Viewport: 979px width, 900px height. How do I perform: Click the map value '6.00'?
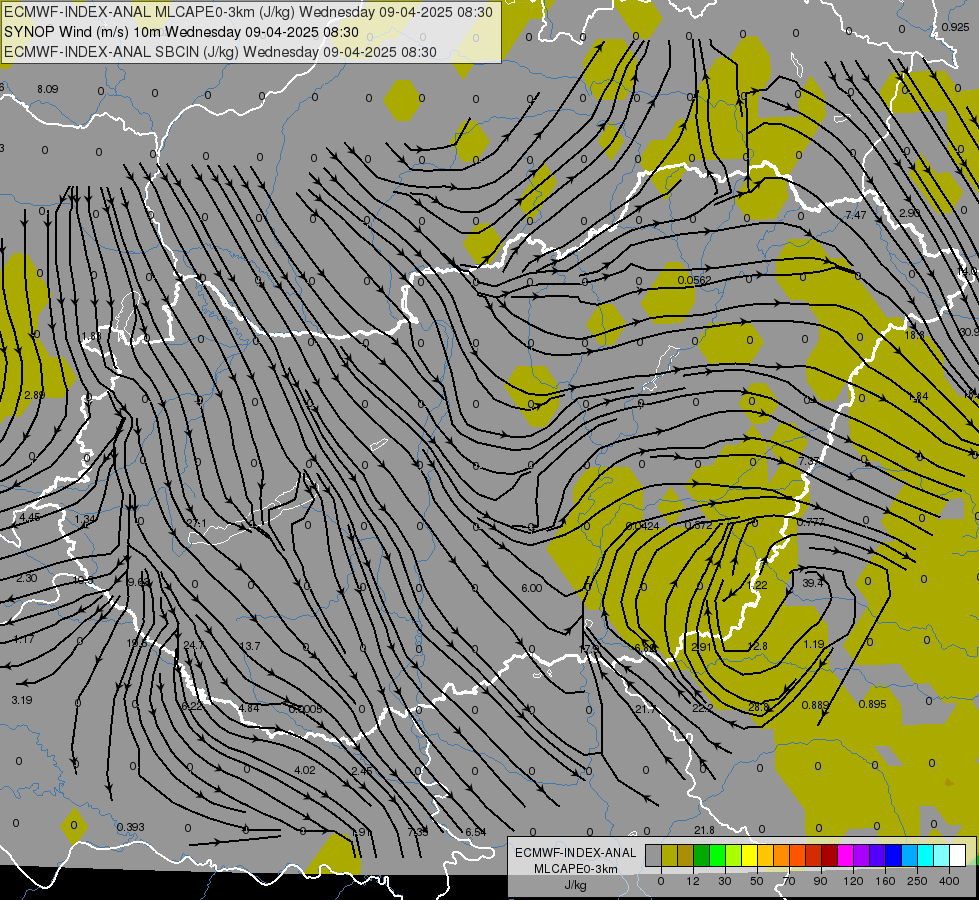[531, 588]
